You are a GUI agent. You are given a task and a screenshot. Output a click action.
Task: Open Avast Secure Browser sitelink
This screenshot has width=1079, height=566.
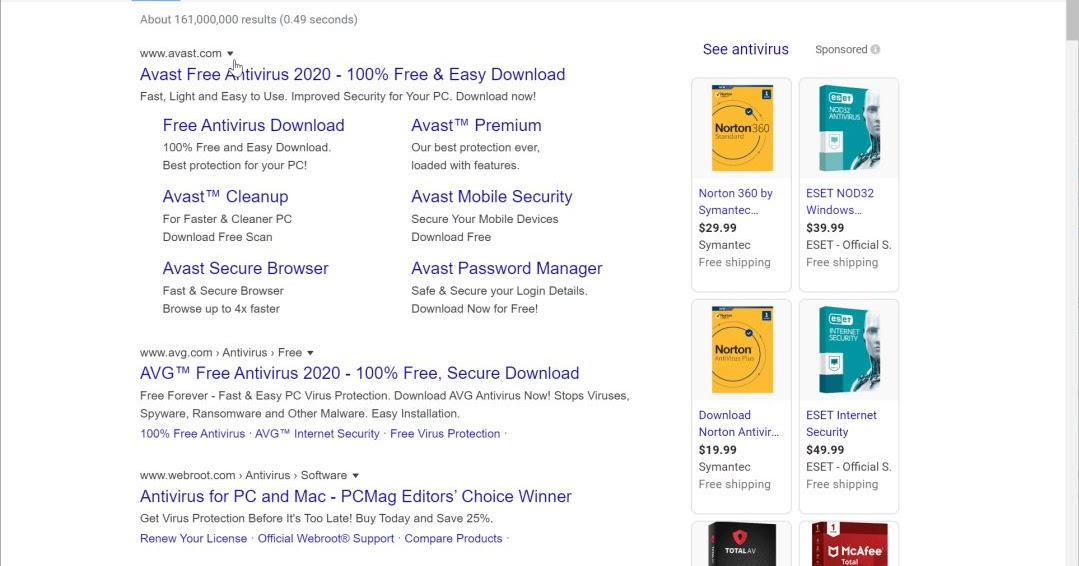click(245, 268)
